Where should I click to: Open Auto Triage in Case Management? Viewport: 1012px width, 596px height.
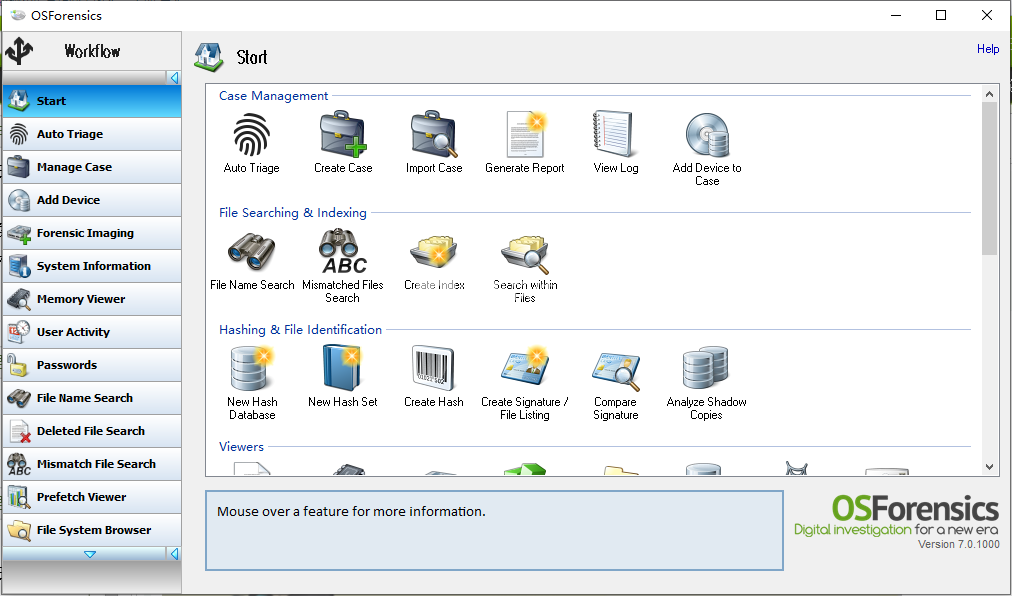pyautogui.click(x=251, y=143)
